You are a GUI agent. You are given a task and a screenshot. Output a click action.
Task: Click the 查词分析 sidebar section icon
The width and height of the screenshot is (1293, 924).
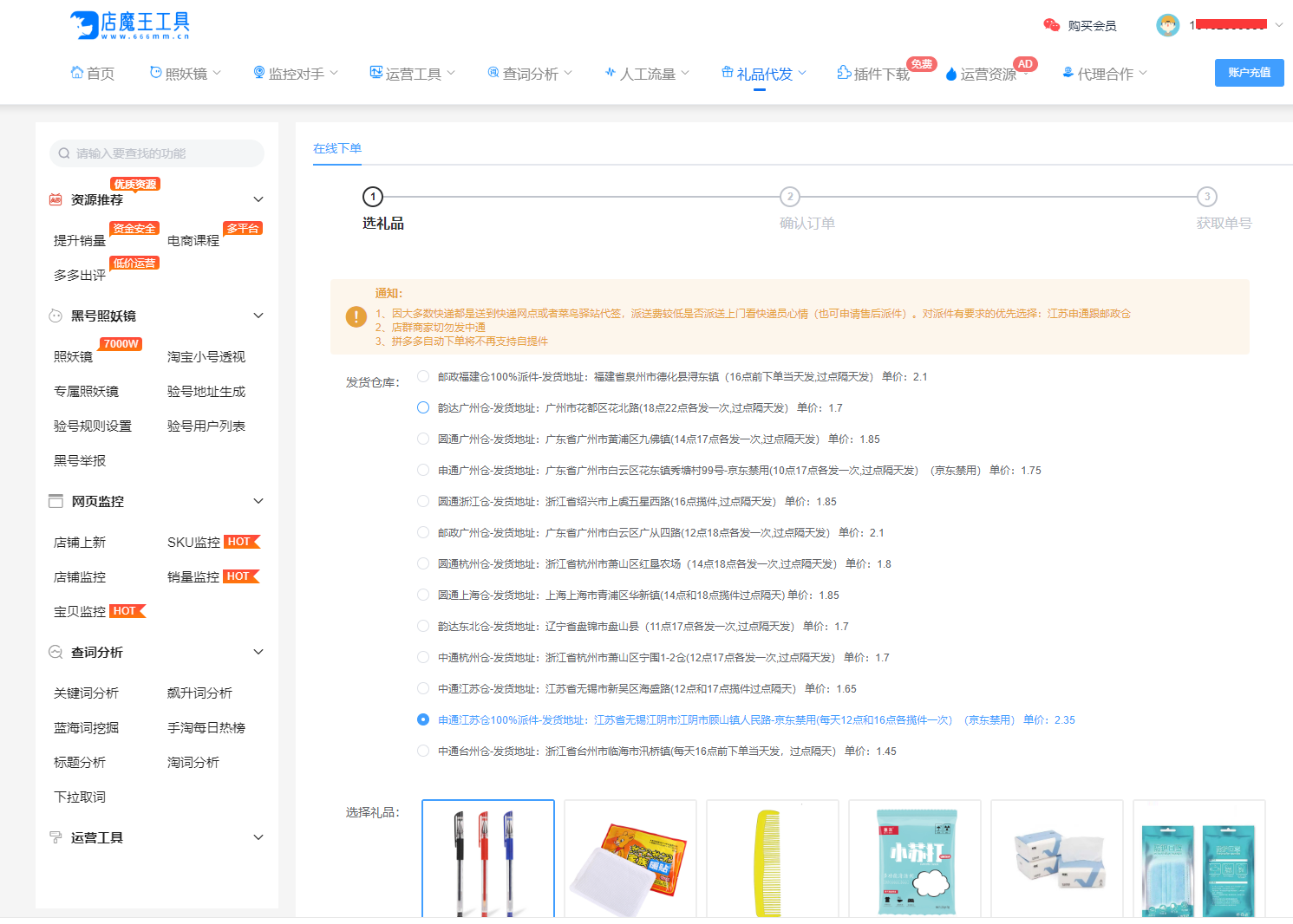tap(56, 652)
